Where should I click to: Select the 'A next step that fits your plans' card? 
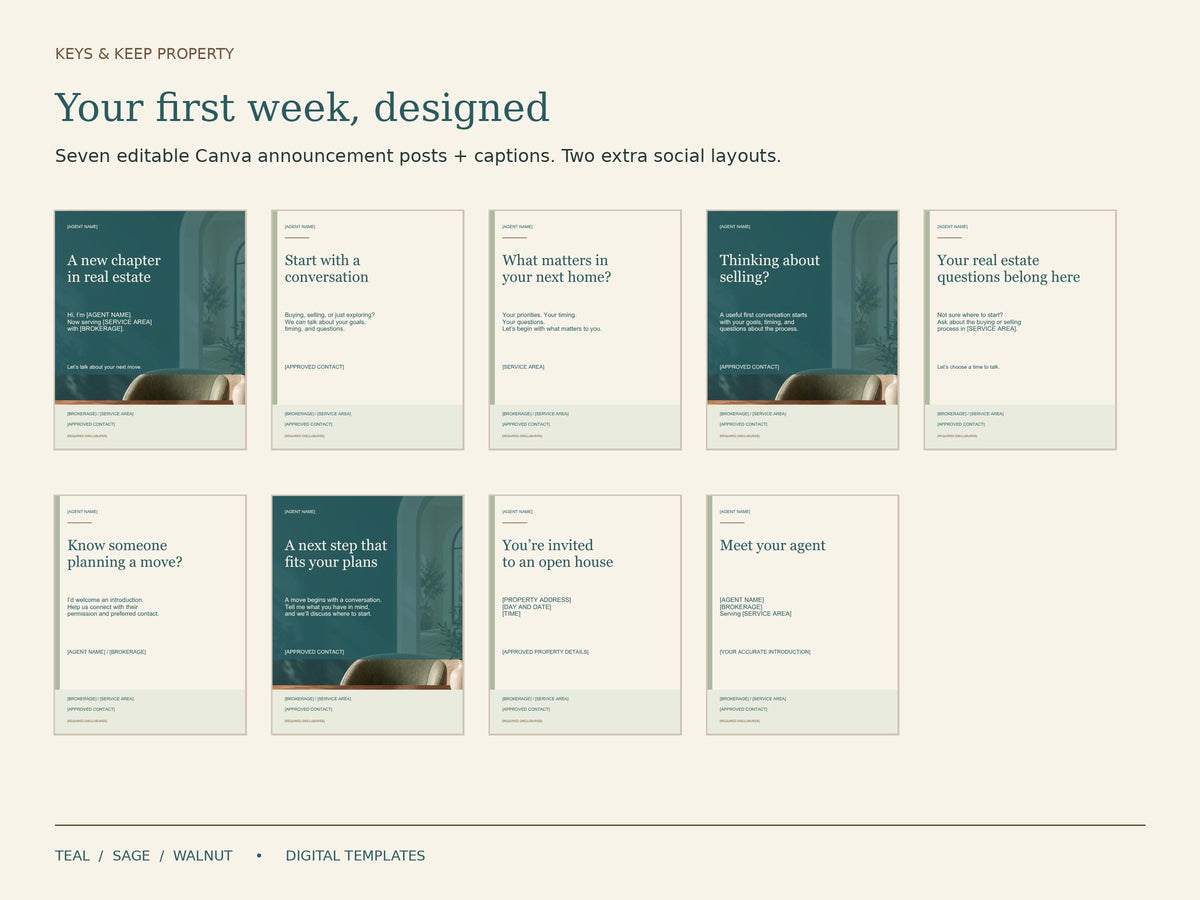click(x=367, y=615)
